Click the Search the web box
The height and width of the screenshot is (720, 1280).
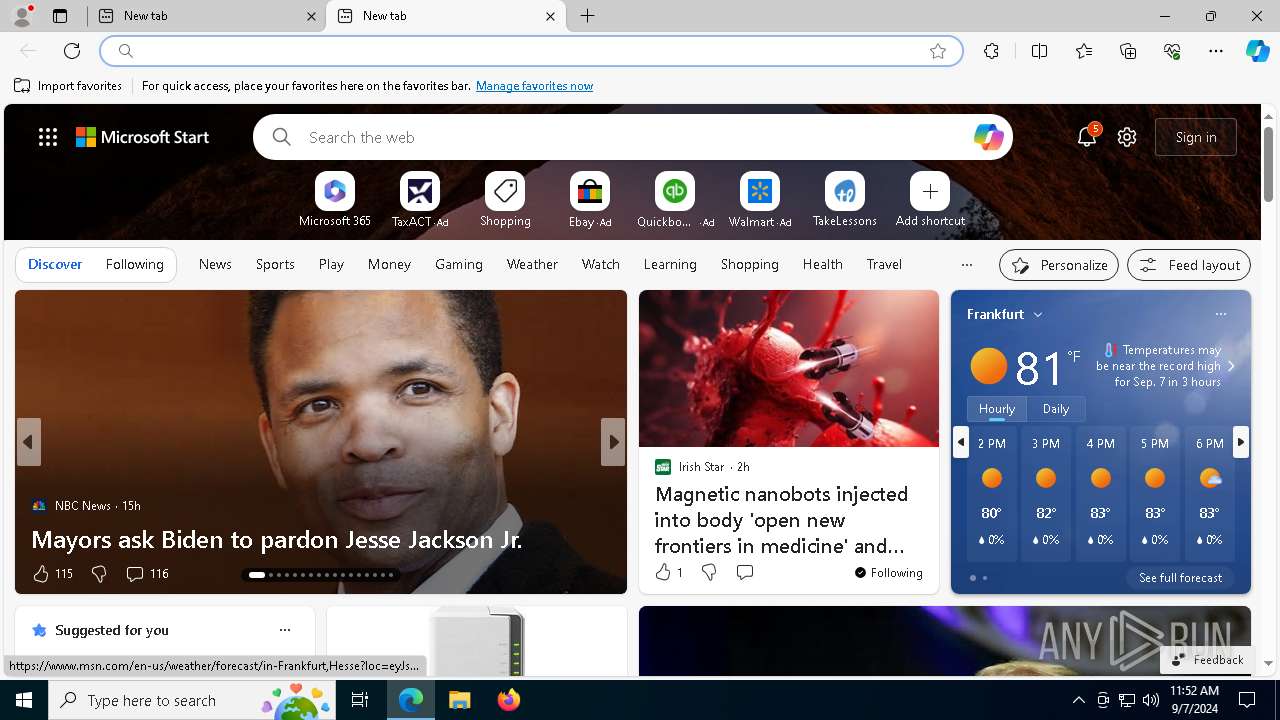point(632,137)
